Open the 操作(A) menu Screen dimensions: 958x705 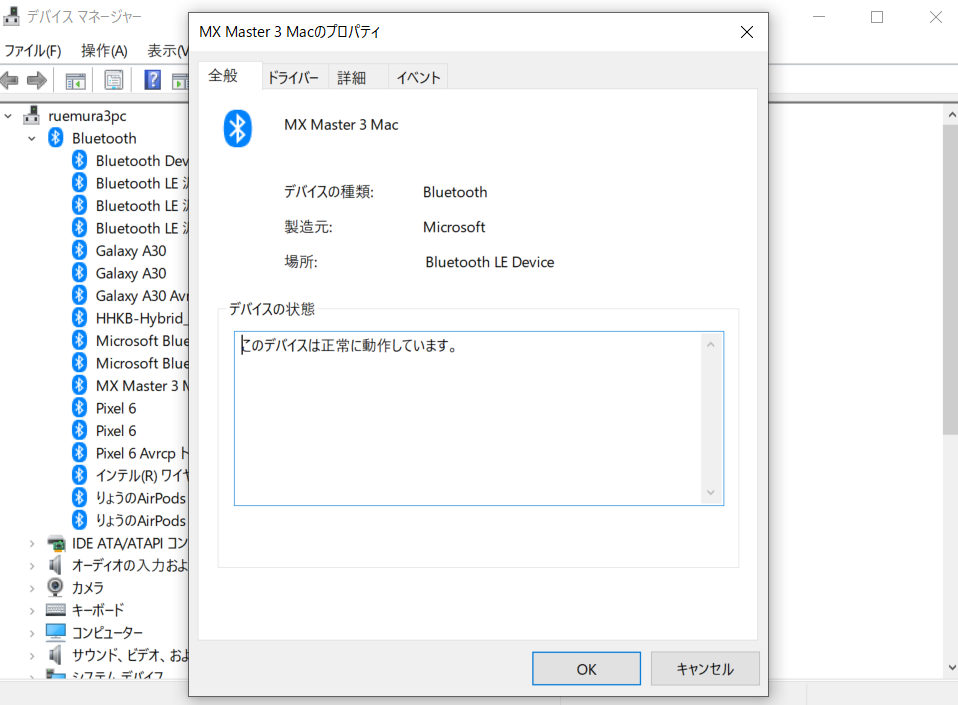104,51
